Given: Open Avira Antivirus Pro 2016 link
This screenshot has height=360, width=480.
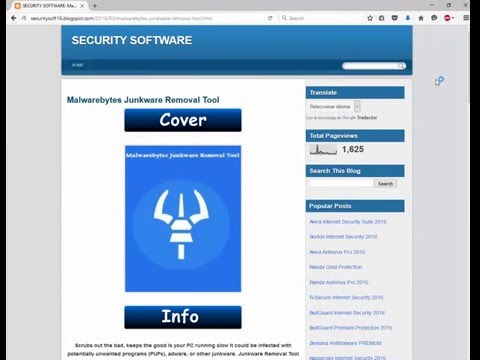Looking at the screenshot, I should (337, 252).
